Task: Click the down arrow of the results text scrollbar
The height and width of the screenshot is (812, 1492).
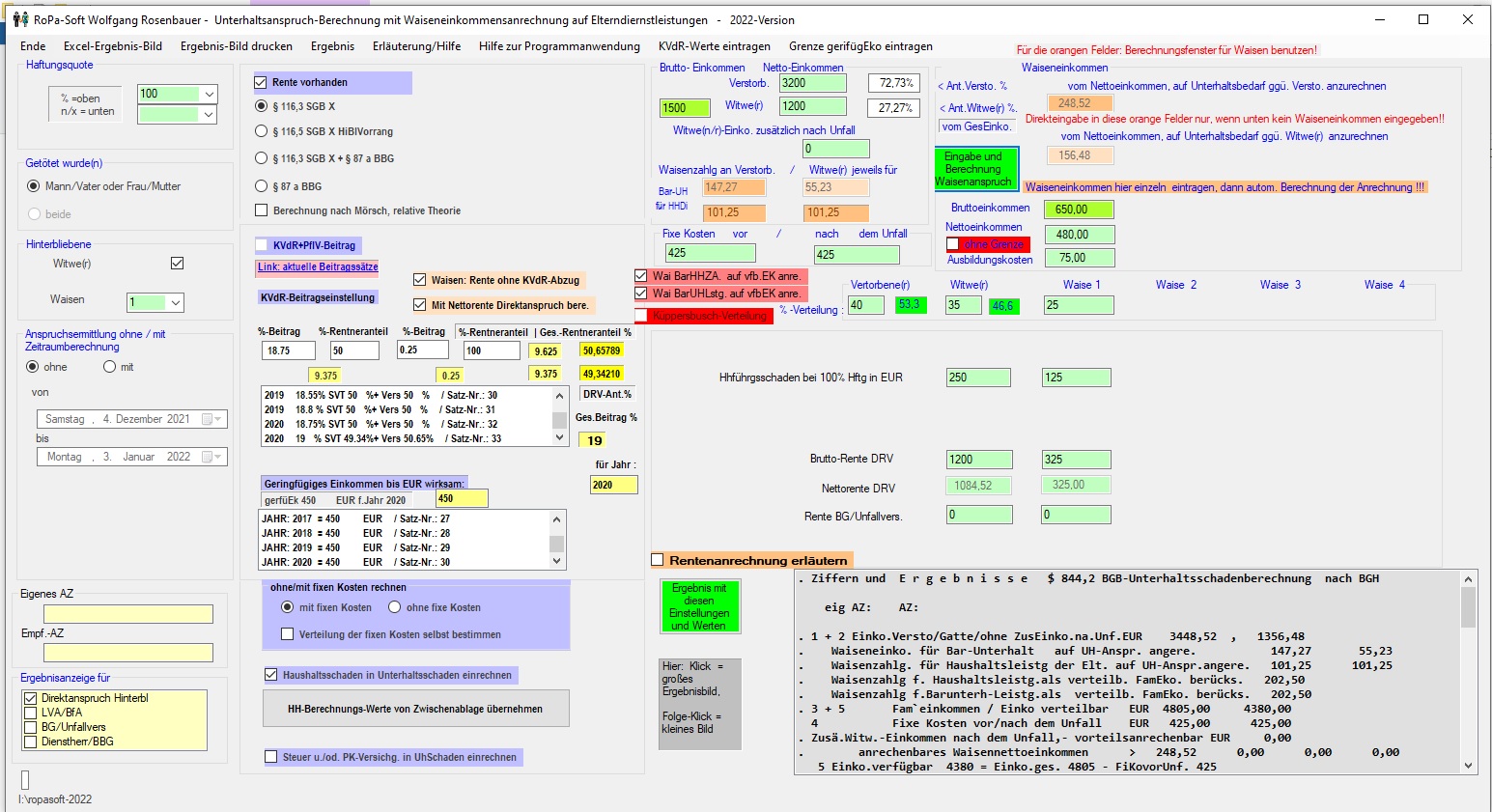Action: coord(1468,766)
